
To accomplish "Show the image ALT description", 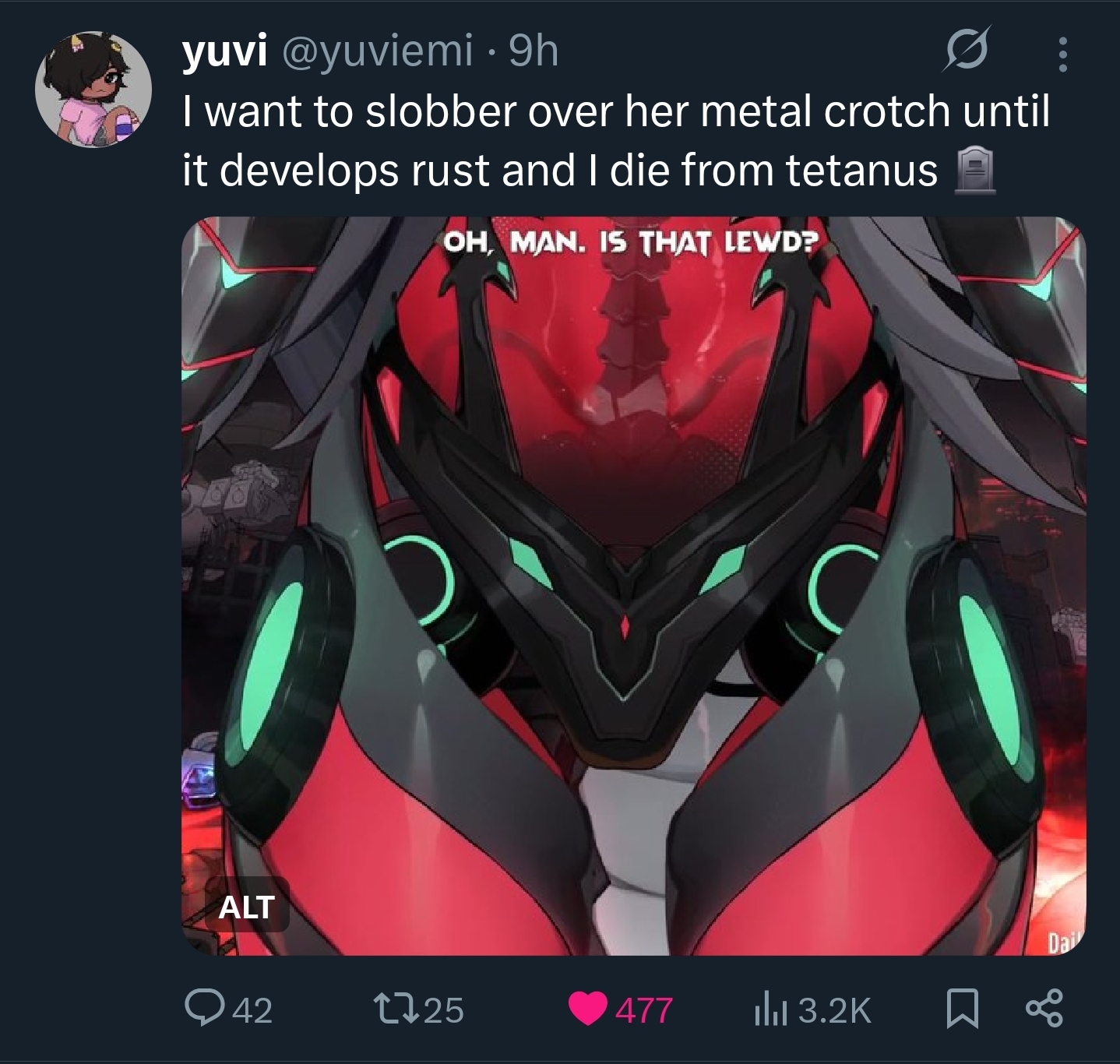I will [246, 906].
